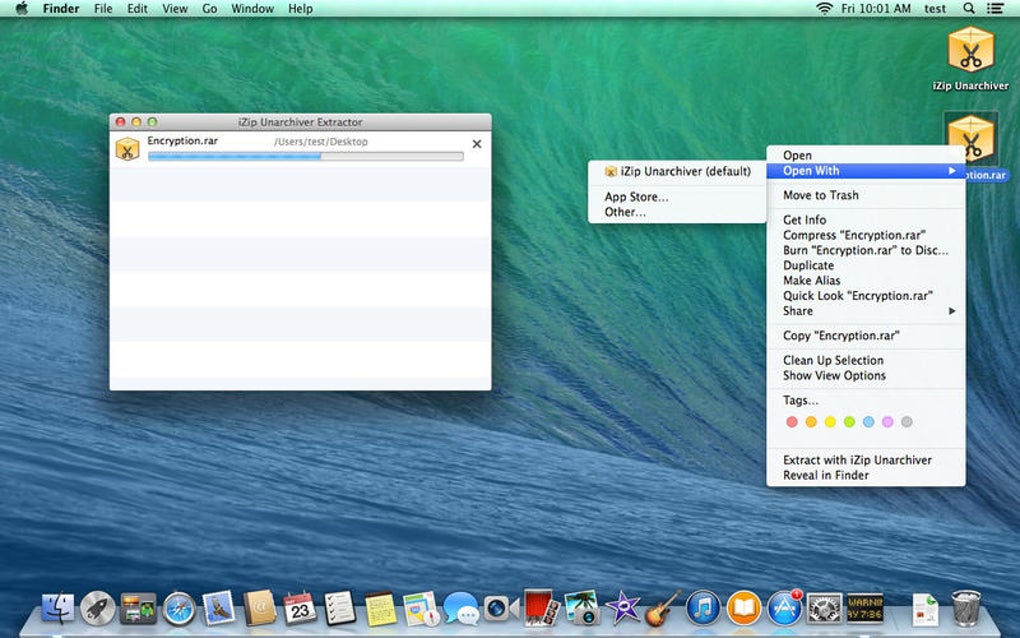Click Tags… in the context menu
Screen dimensions: 1020x638
pyautogui.click(x=800, y=400)
